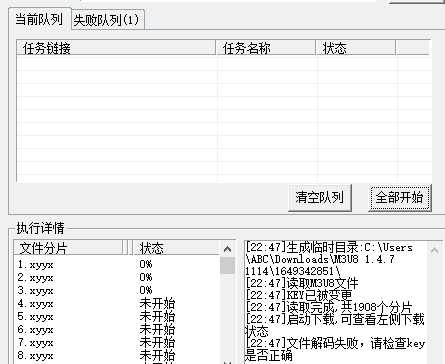Screen dimensions: 445x364
Task: Click log line 生成临时目录
Action: coord(329,259)
